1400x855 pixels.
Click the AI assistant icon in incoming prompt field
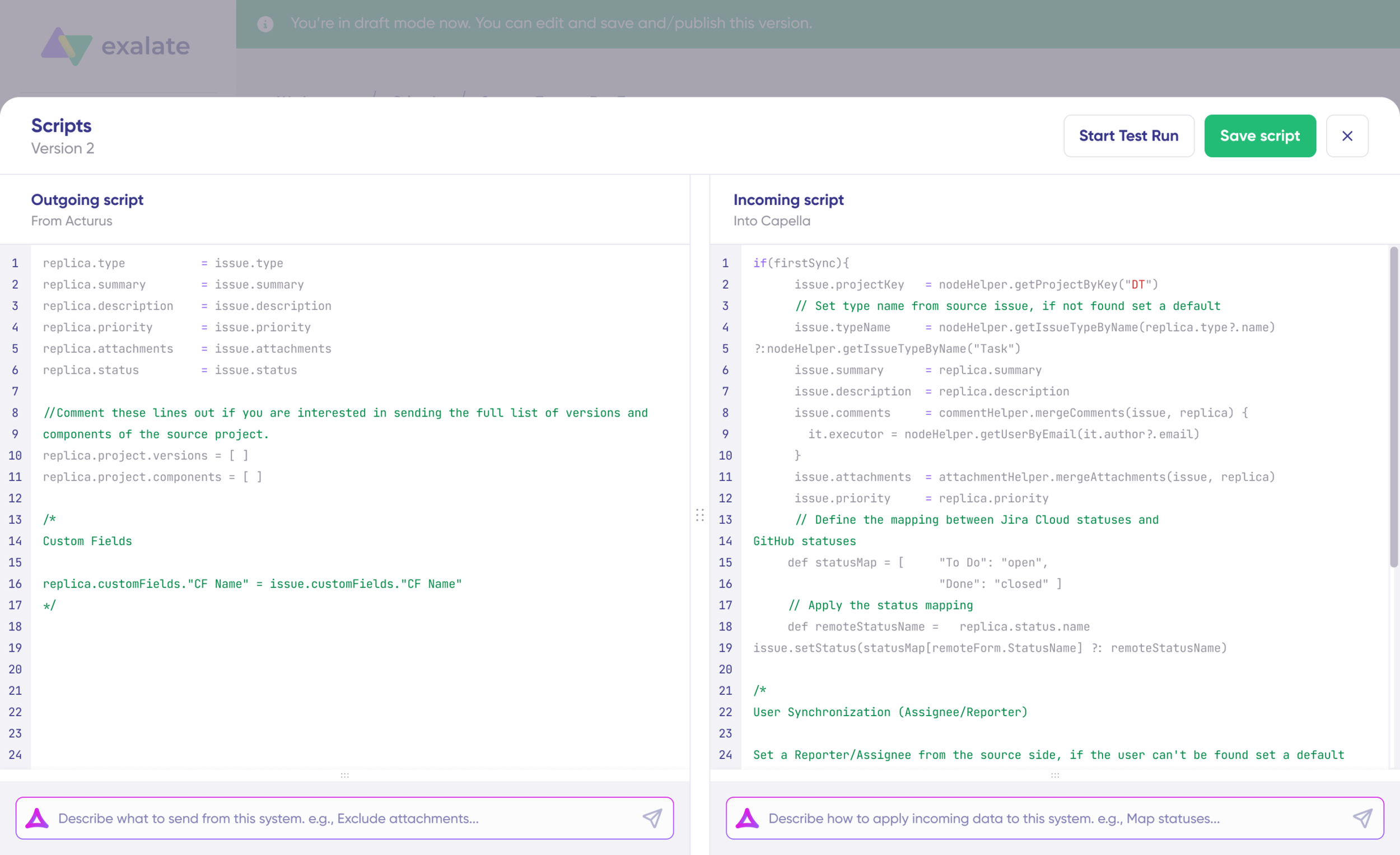coord(747,818)
